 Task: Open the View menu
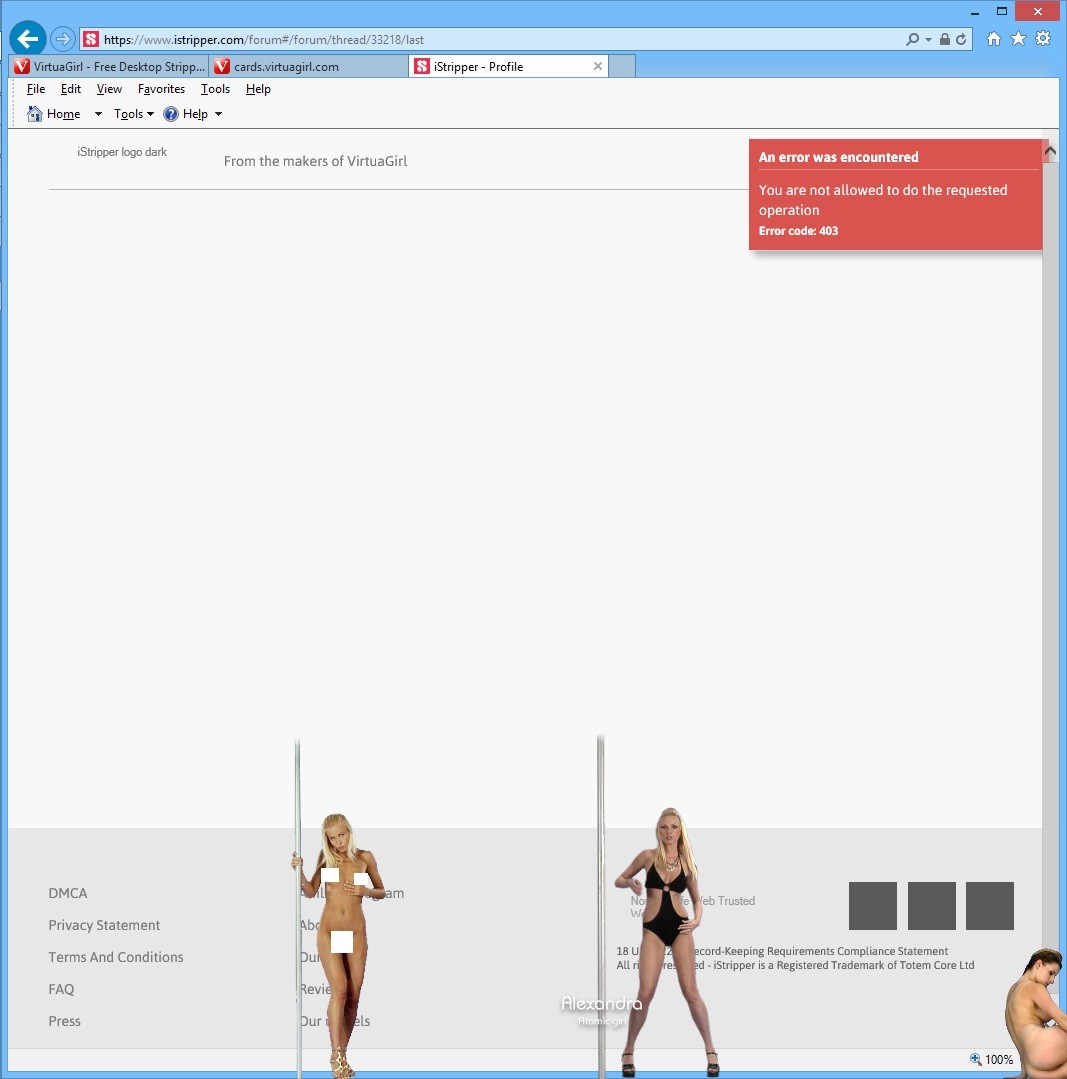109,89
